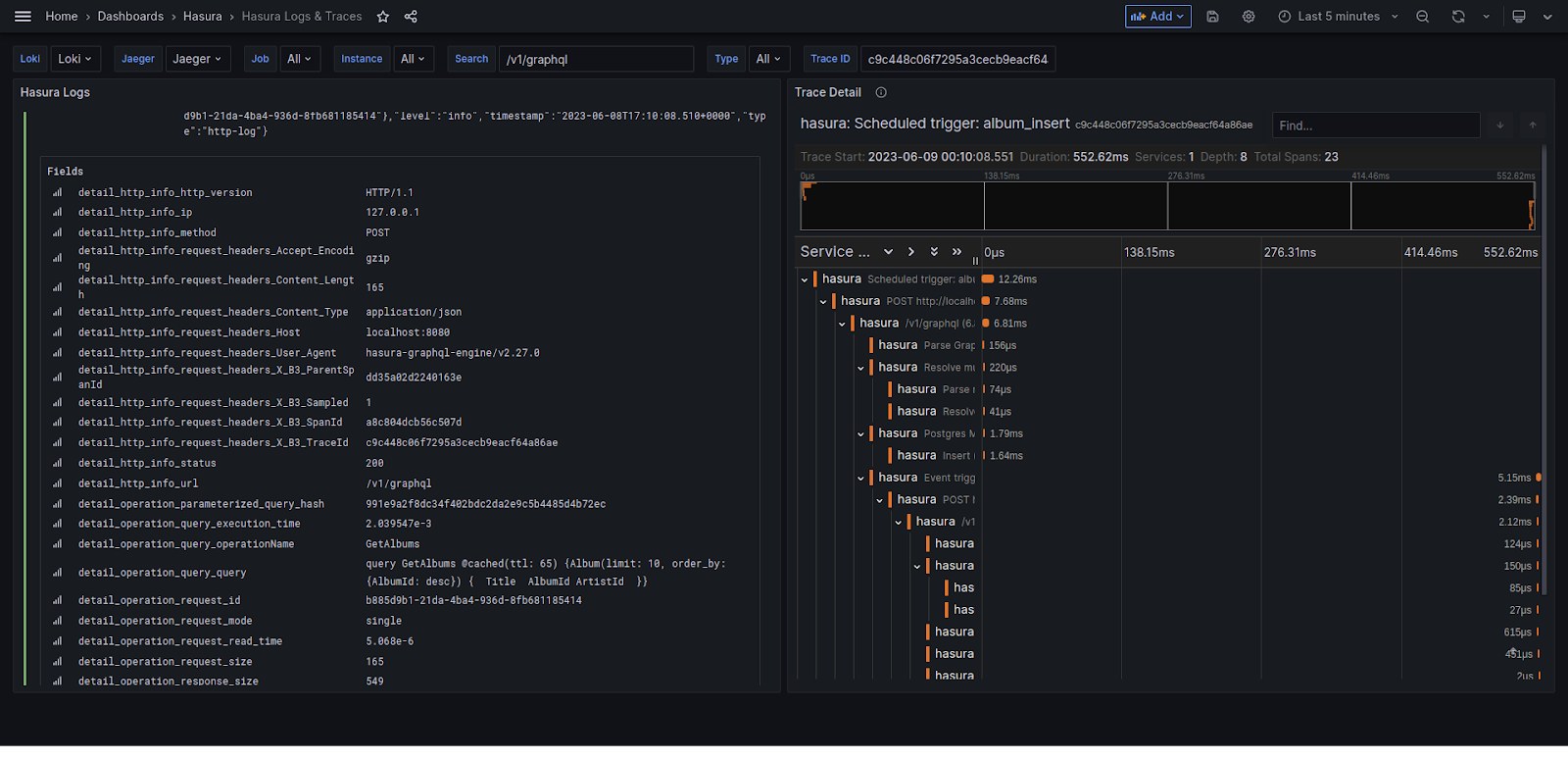Show stats for request_headers_User_Agent field

tap(58, 353)
